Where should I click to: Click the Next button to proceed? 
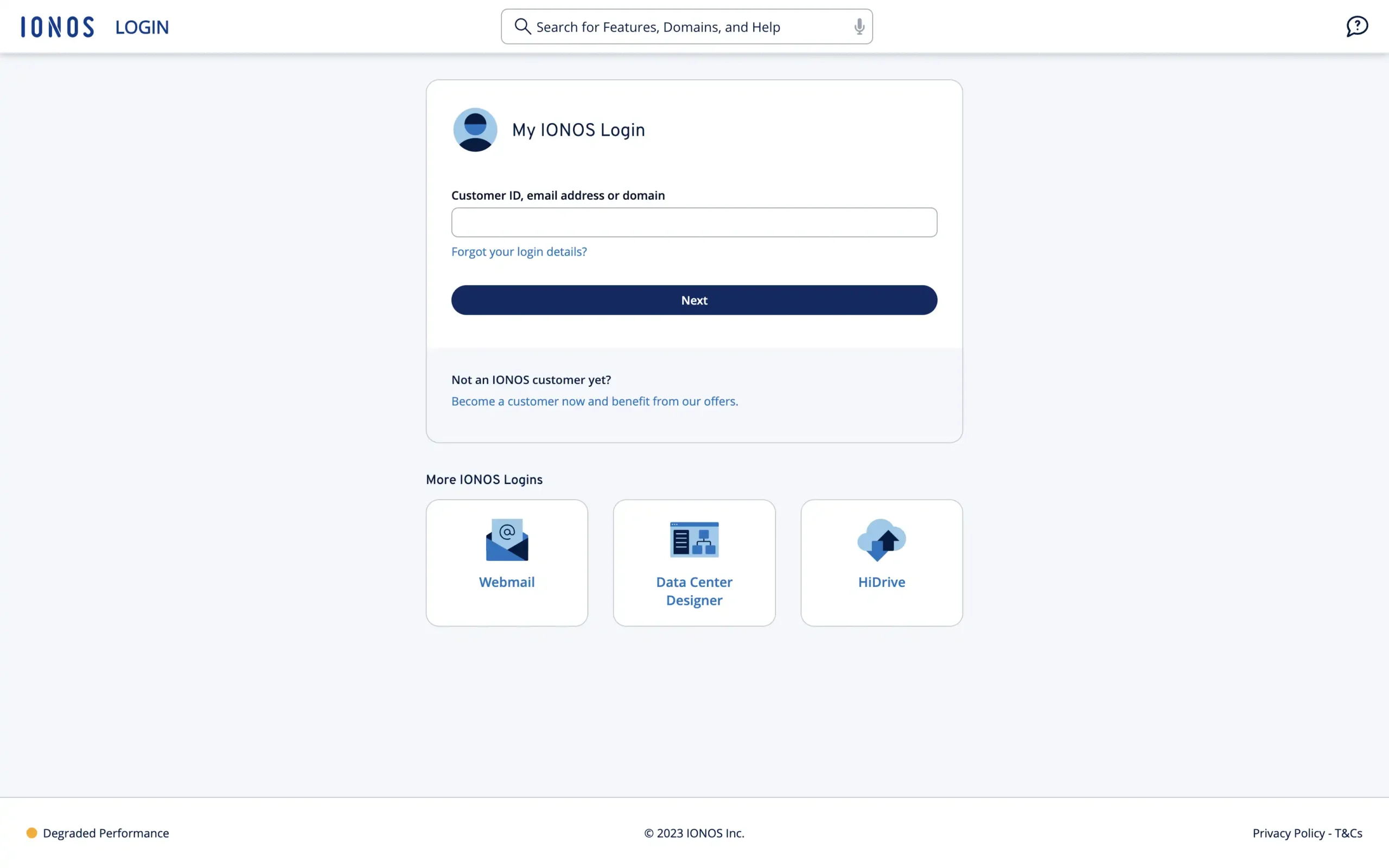(694, 300)
